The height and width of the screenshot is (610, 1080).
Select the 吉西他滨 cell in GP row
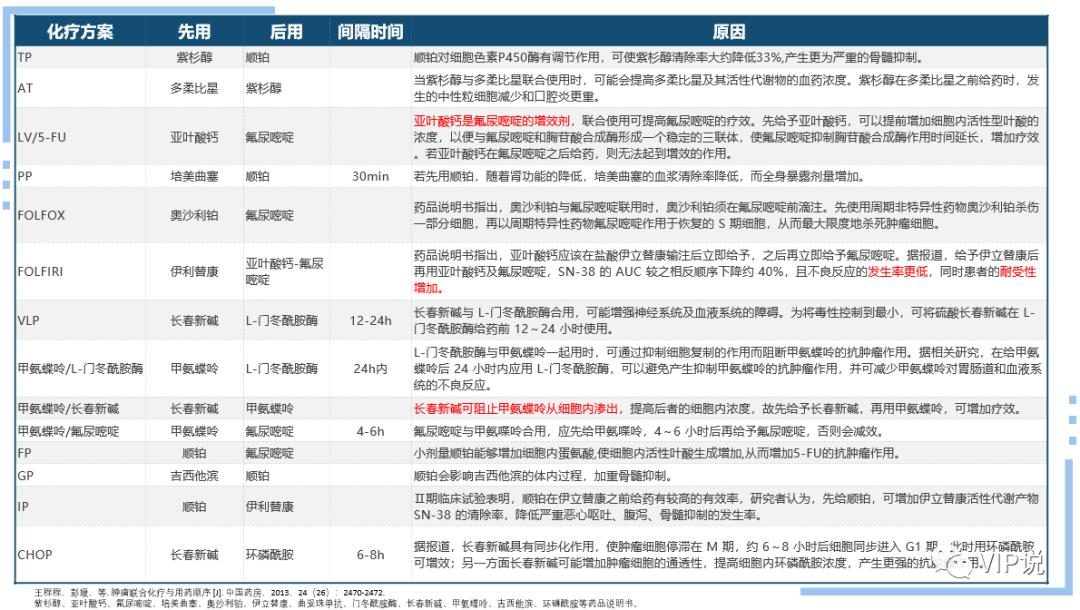[196, 477]
